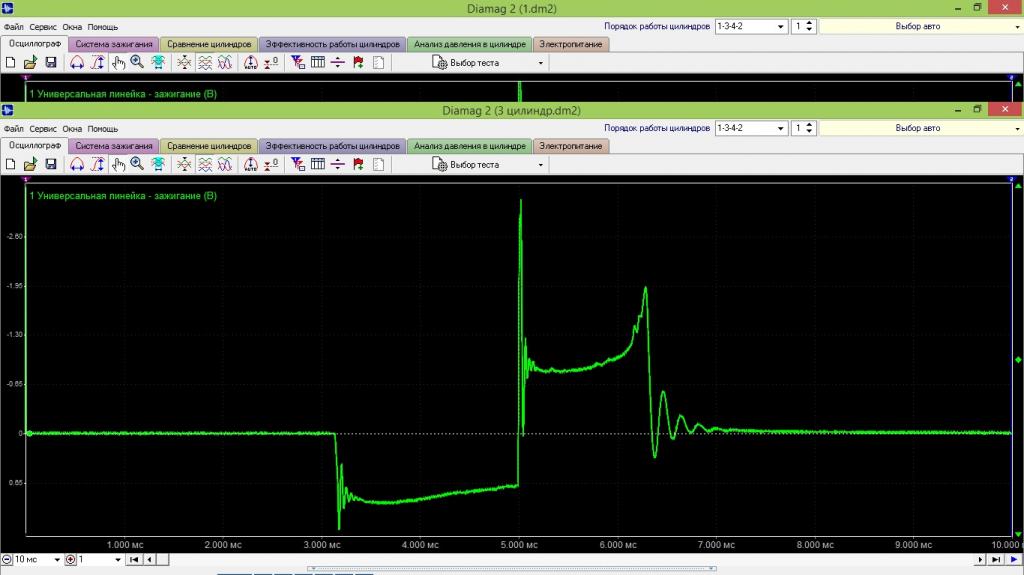Decrease time scale with the minus button
Image resolution: width=1024 pixels, height=575 pixels.
(x=7, y=559)
